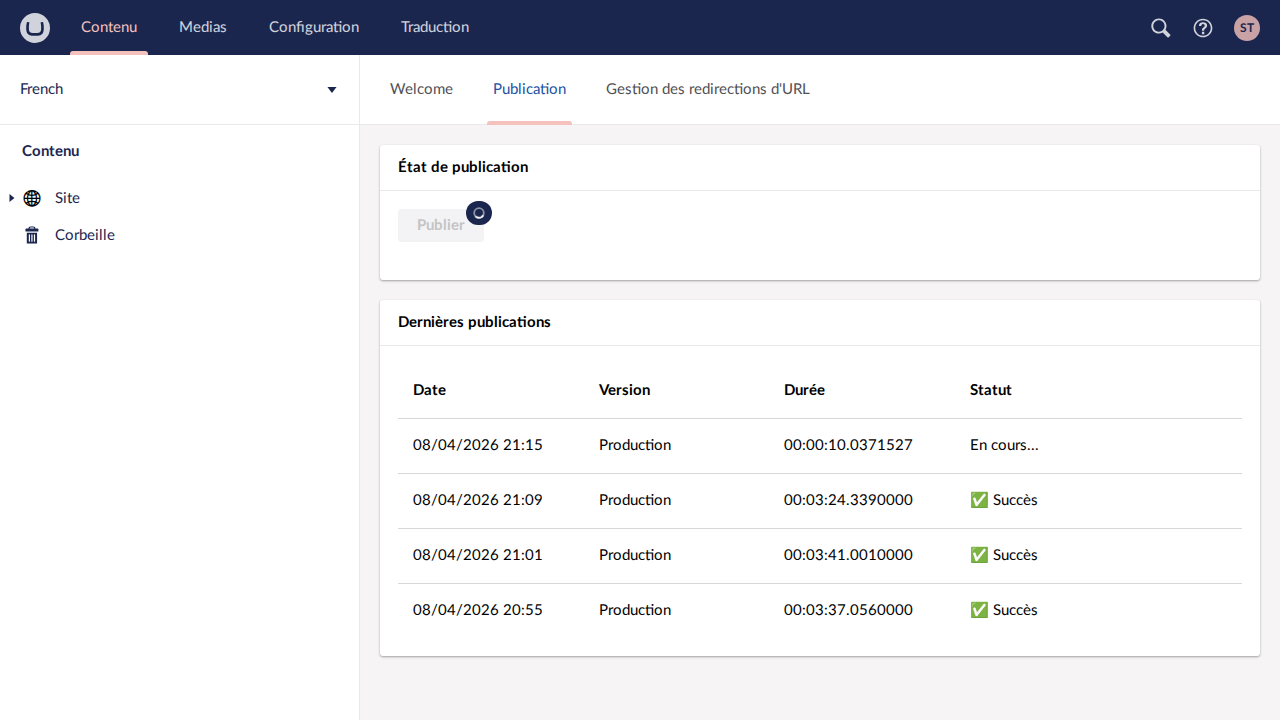Open the search magnifier icon
The image size is (1280, 720).
tap(1160, 28)
